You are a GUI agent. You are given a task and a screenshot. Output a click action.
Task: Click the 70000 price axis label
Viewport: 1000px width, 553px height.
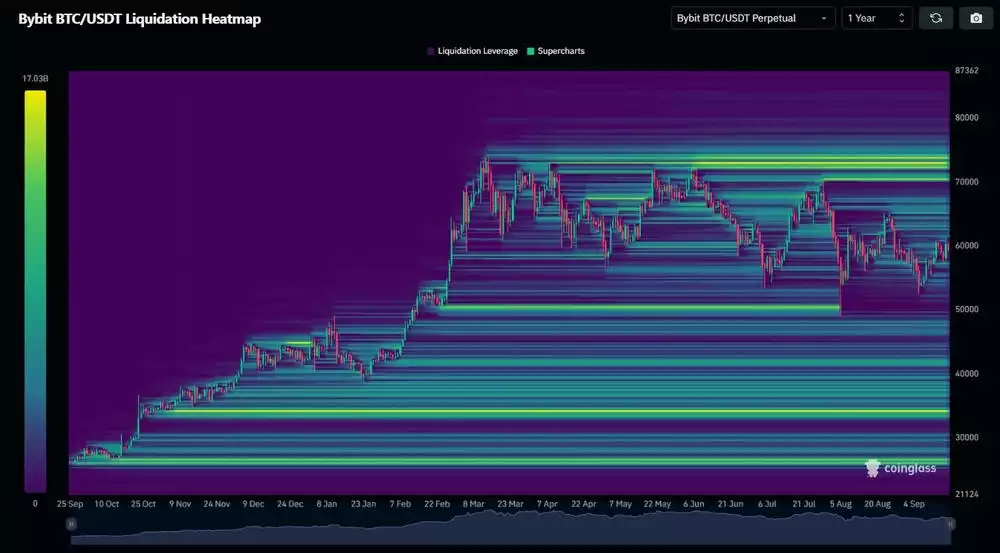[x=967, y=182]
